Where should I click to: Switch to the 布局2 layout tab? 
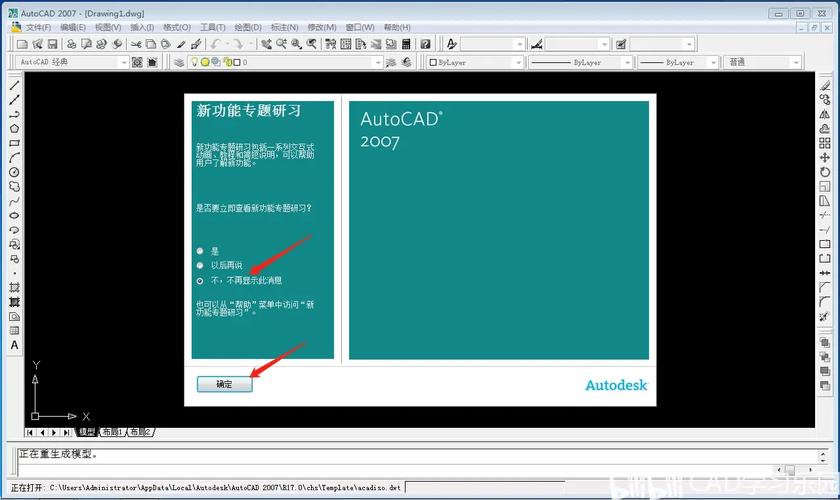tap(140, 431)
